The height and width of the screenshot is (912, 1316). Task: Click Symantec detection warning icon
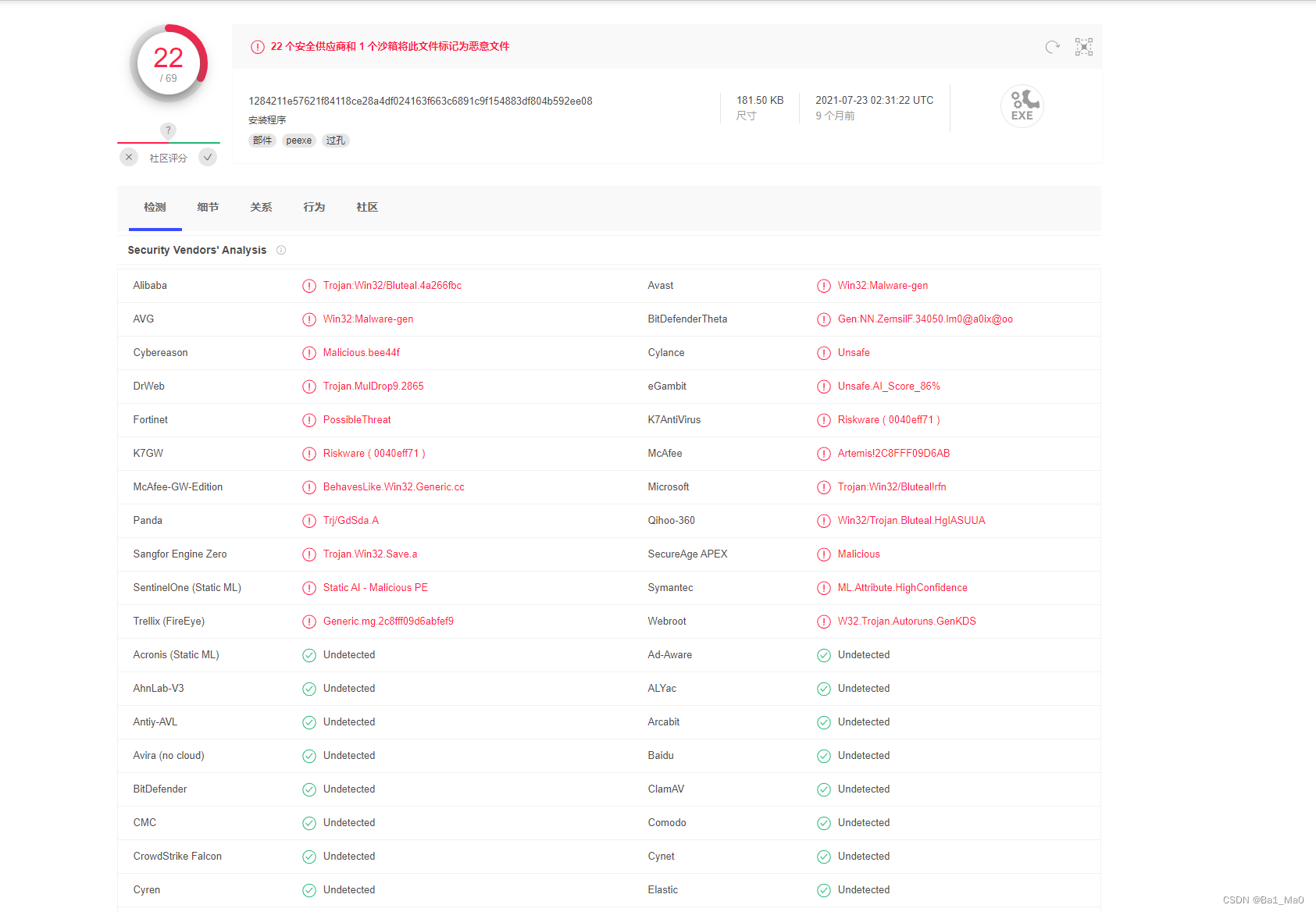[824, 588]
